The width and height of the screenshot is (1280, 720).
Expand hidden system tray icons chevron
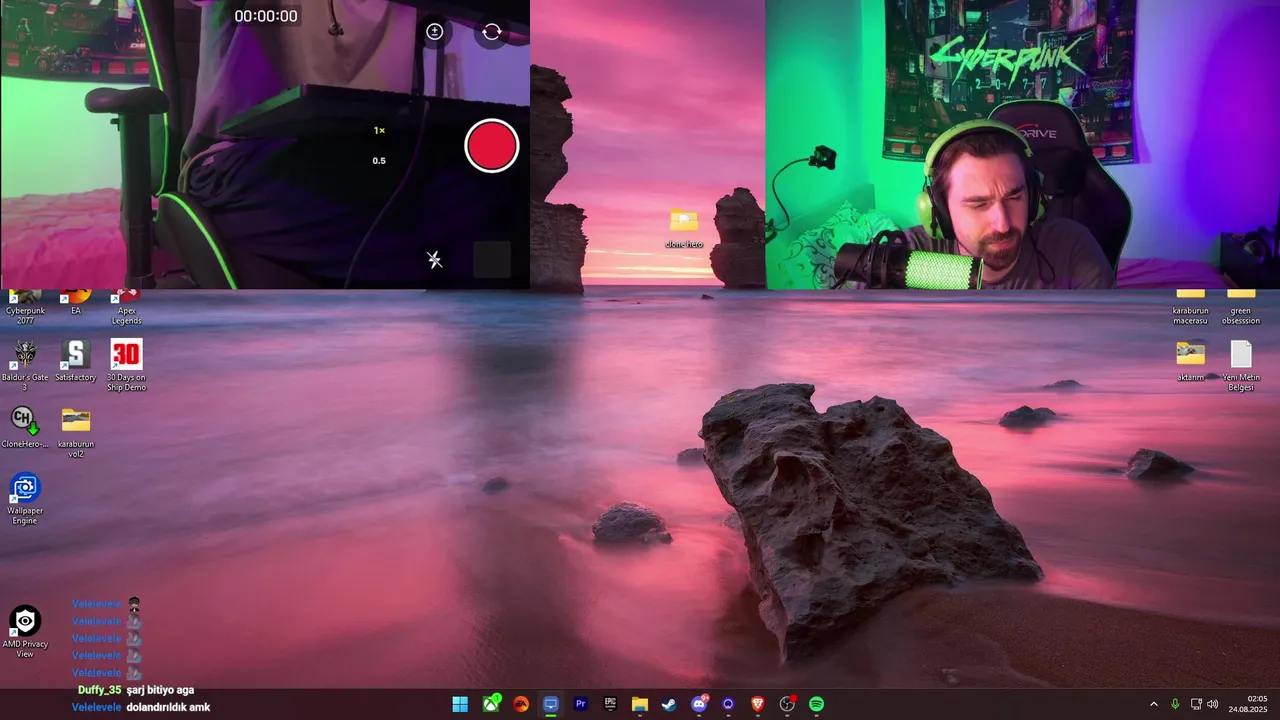1153,704
